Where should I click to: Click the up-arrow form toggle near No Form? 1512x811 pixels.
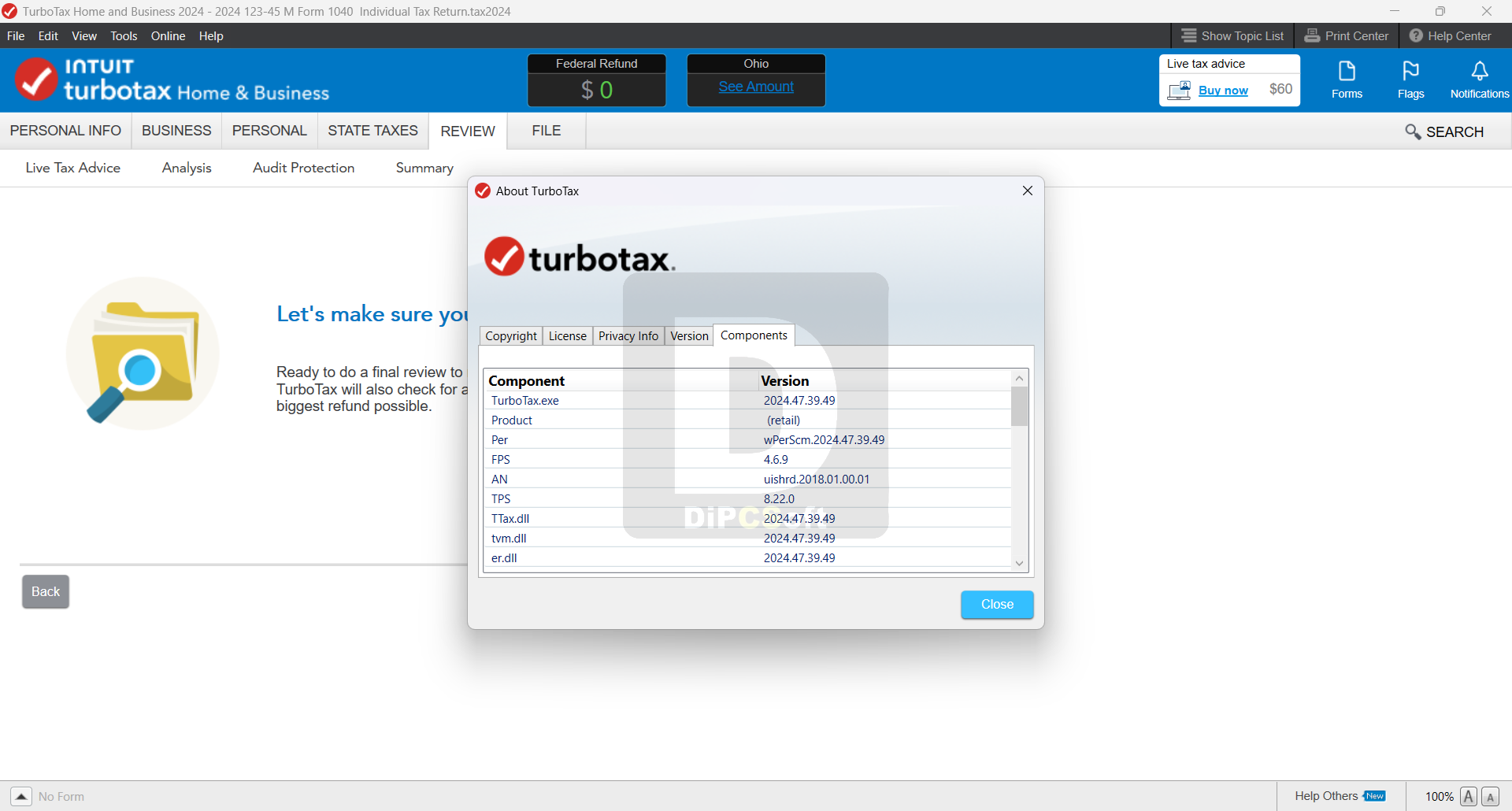pyautogui.click(x=21, y=796)
